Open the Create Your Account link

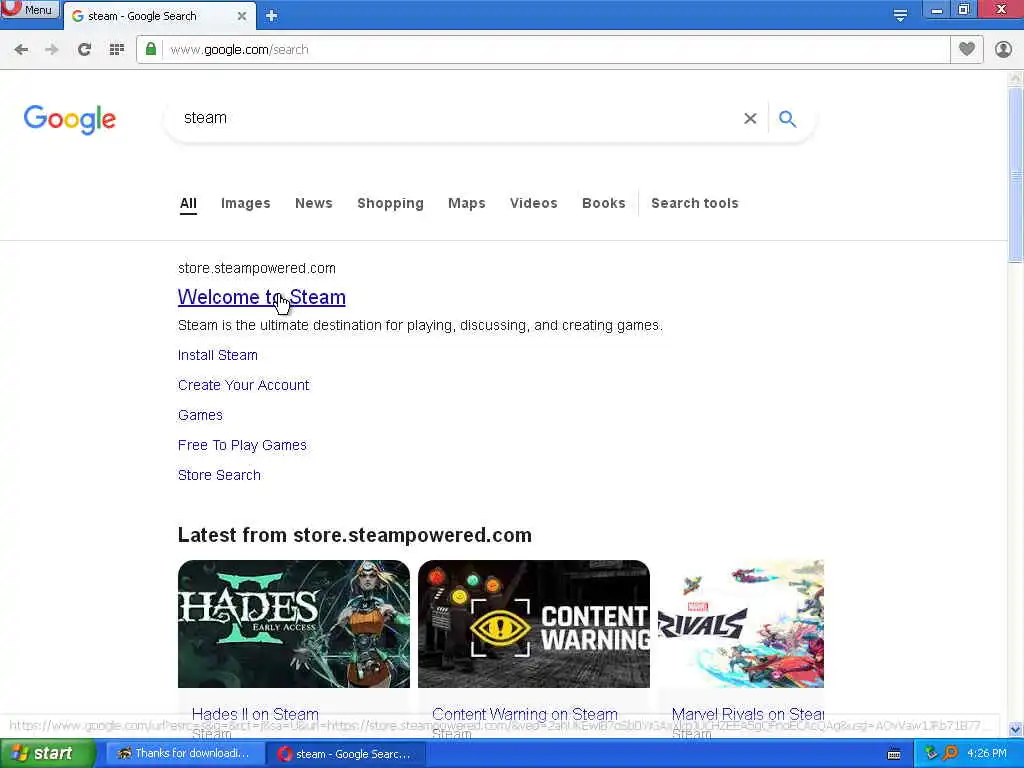point(244,385)
